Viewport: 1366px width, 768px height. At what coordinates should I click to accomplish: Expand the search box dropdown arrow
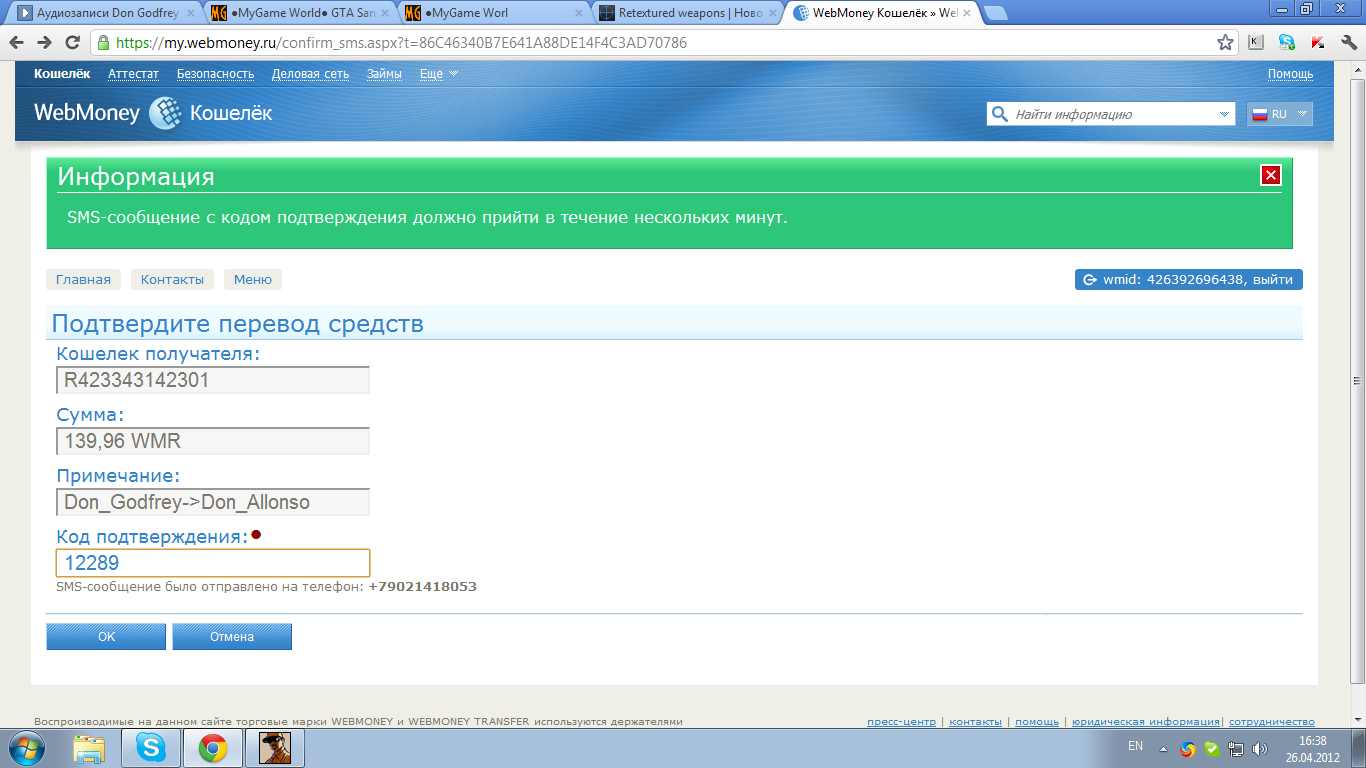coord(1226,115)
